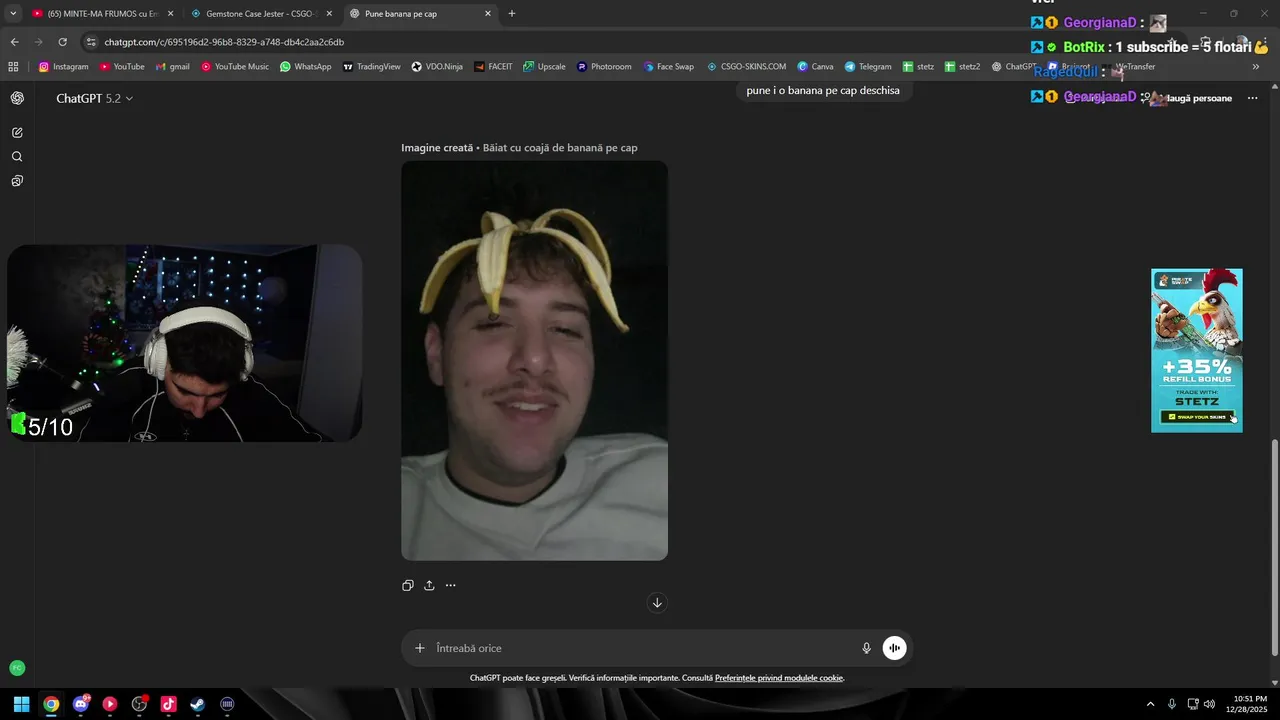Open the generated banana-on-head image
The image size is (1280, 720).
534,360
